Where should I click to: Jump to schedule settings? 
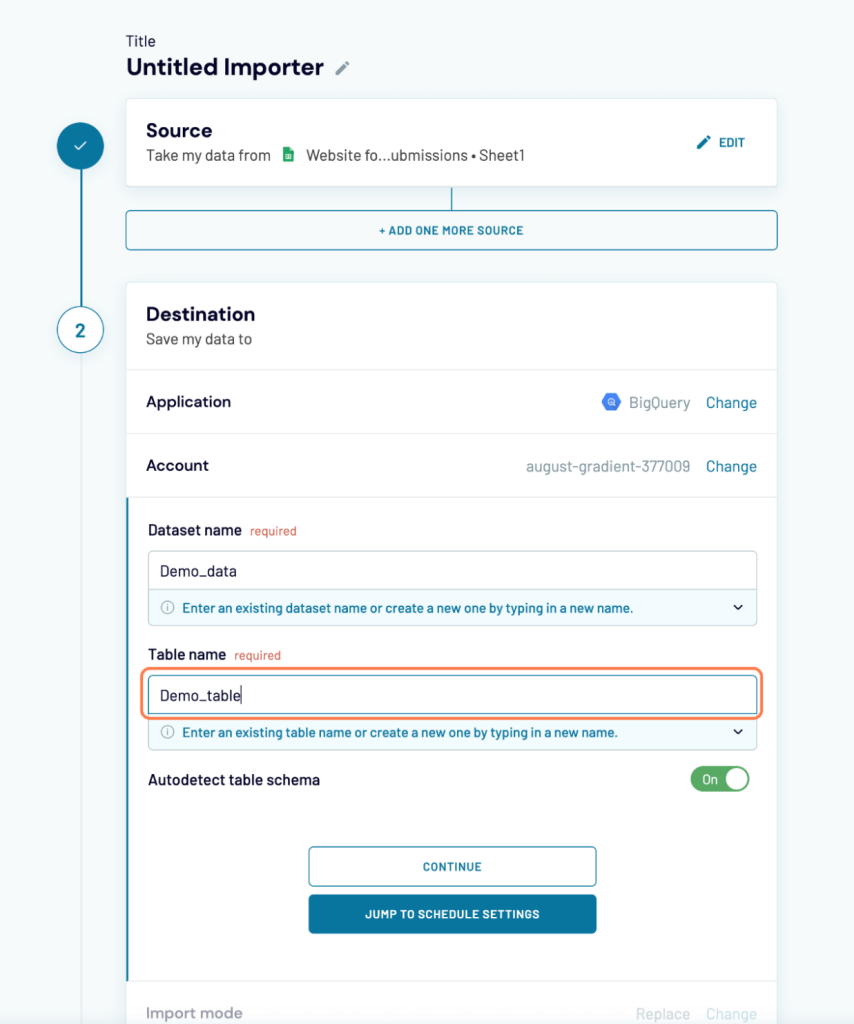tap(452, 914)
